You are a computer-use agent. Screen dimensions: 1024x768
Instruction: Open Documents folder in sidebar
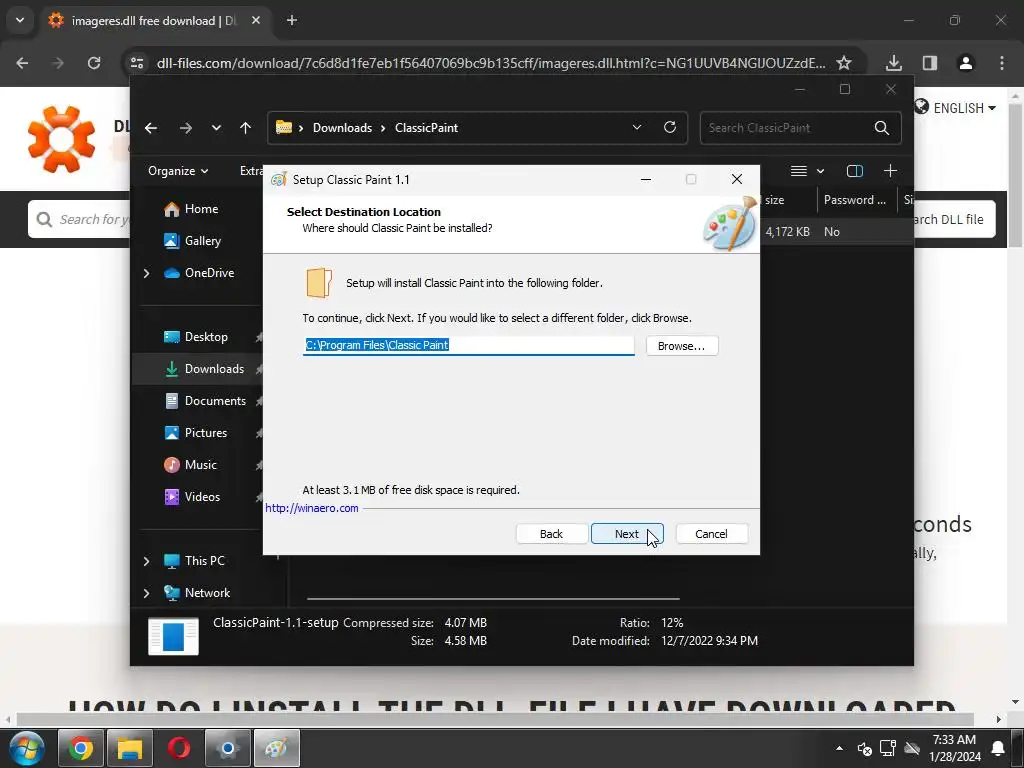coord(215,401)
